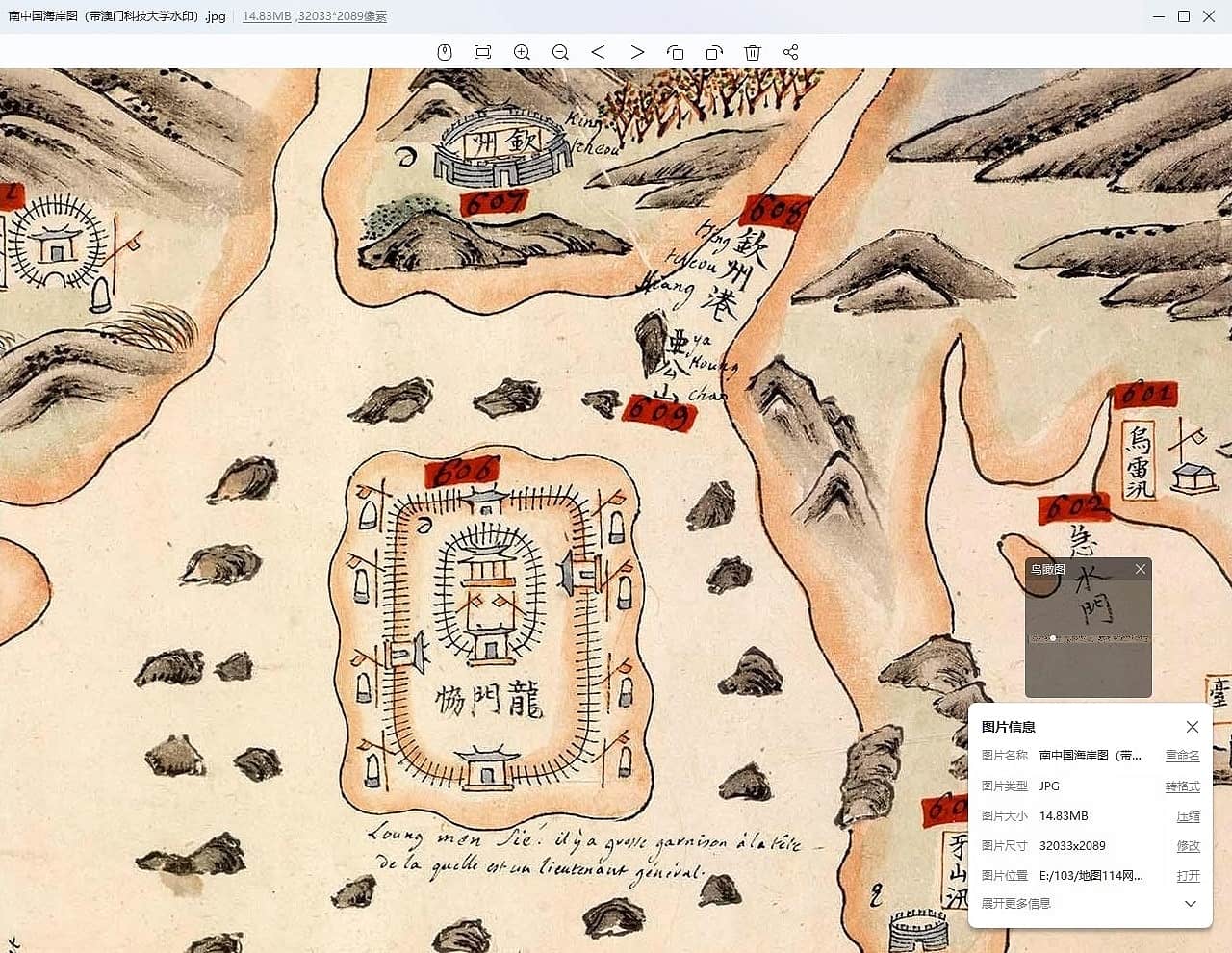Click the 展开更多信息 label

1016,904
